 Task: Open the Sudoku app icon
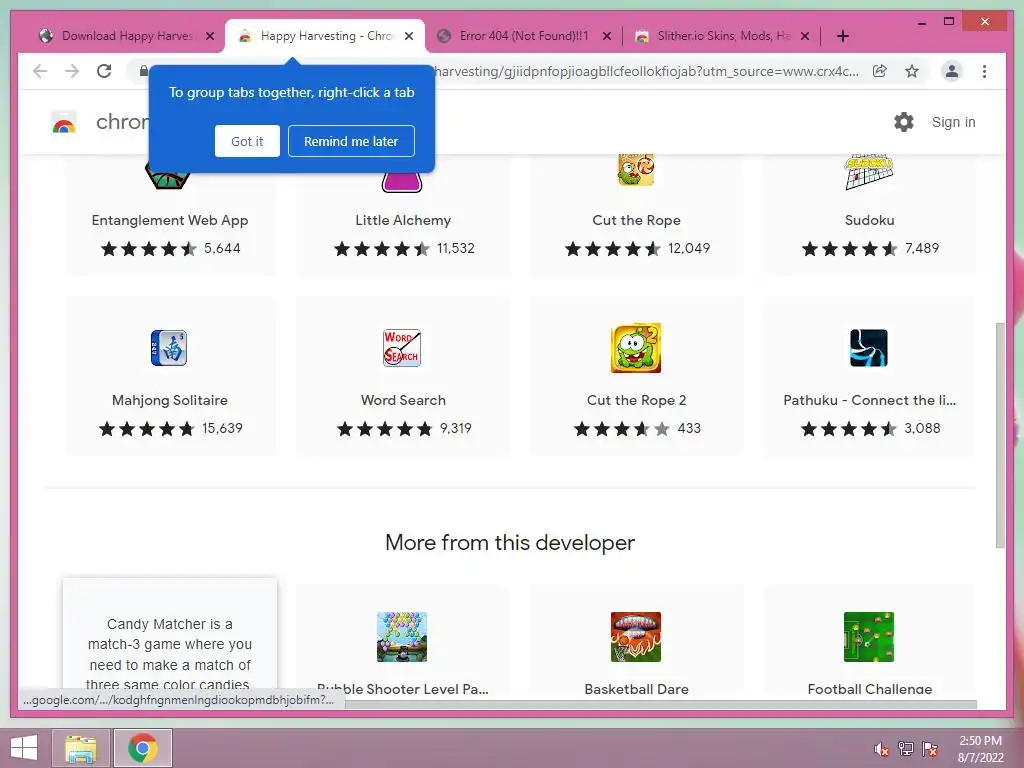click(x=869, y=172)
